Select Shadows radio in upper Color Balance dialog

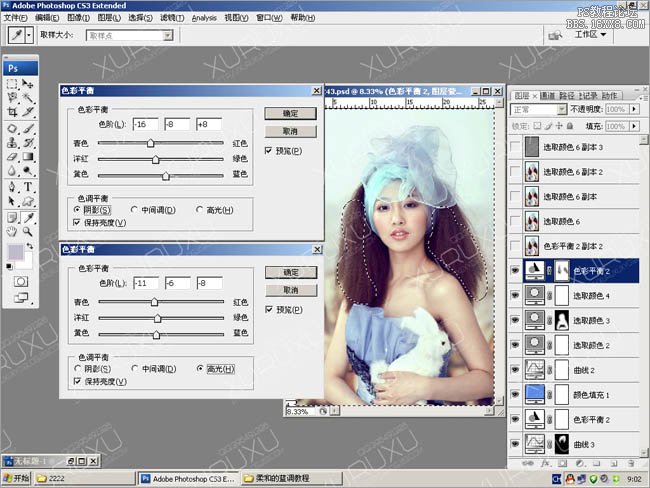pos(77,210)
